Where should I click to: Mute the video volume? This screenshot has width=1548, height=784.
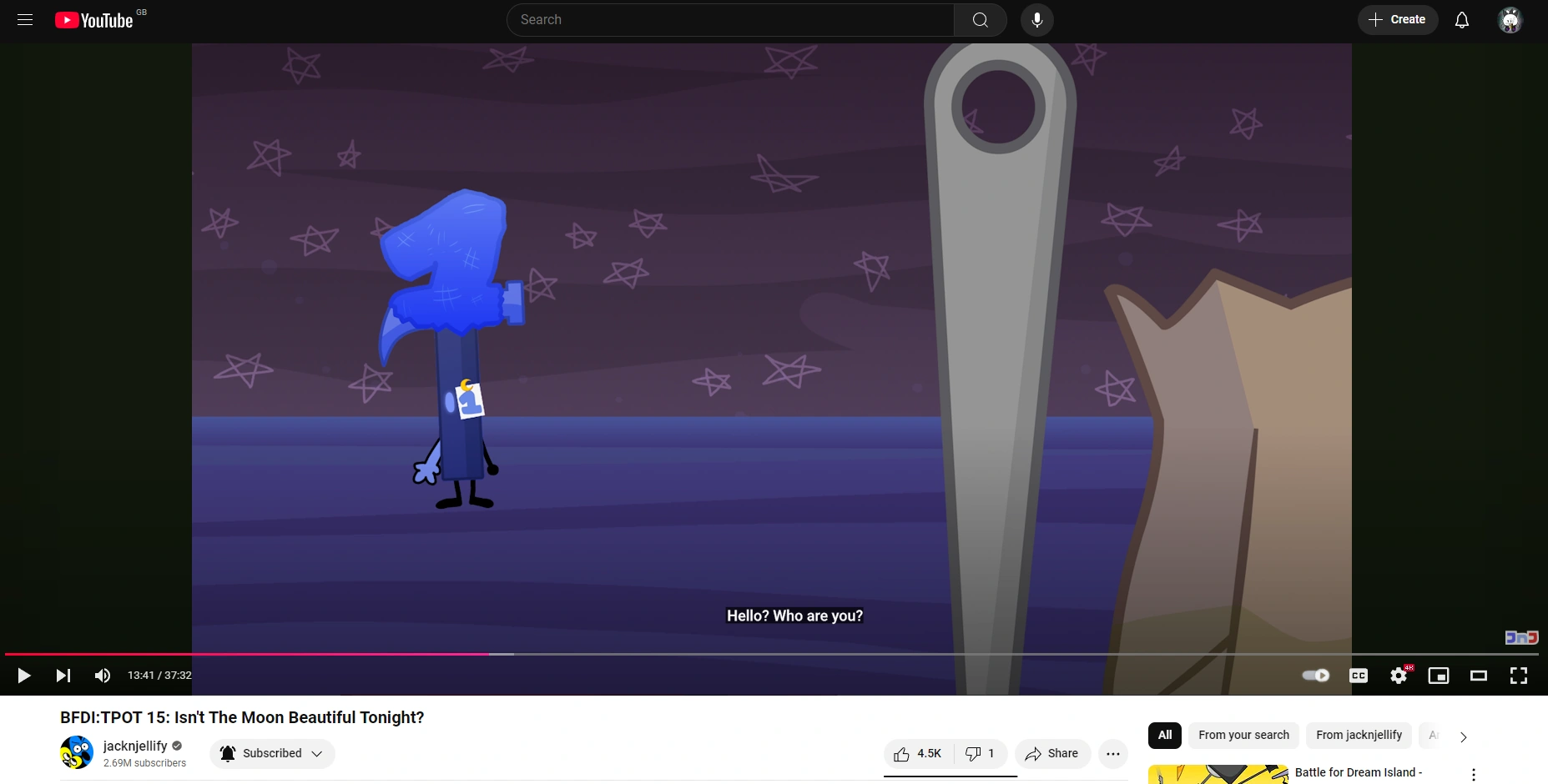click(x=102, y=676)
